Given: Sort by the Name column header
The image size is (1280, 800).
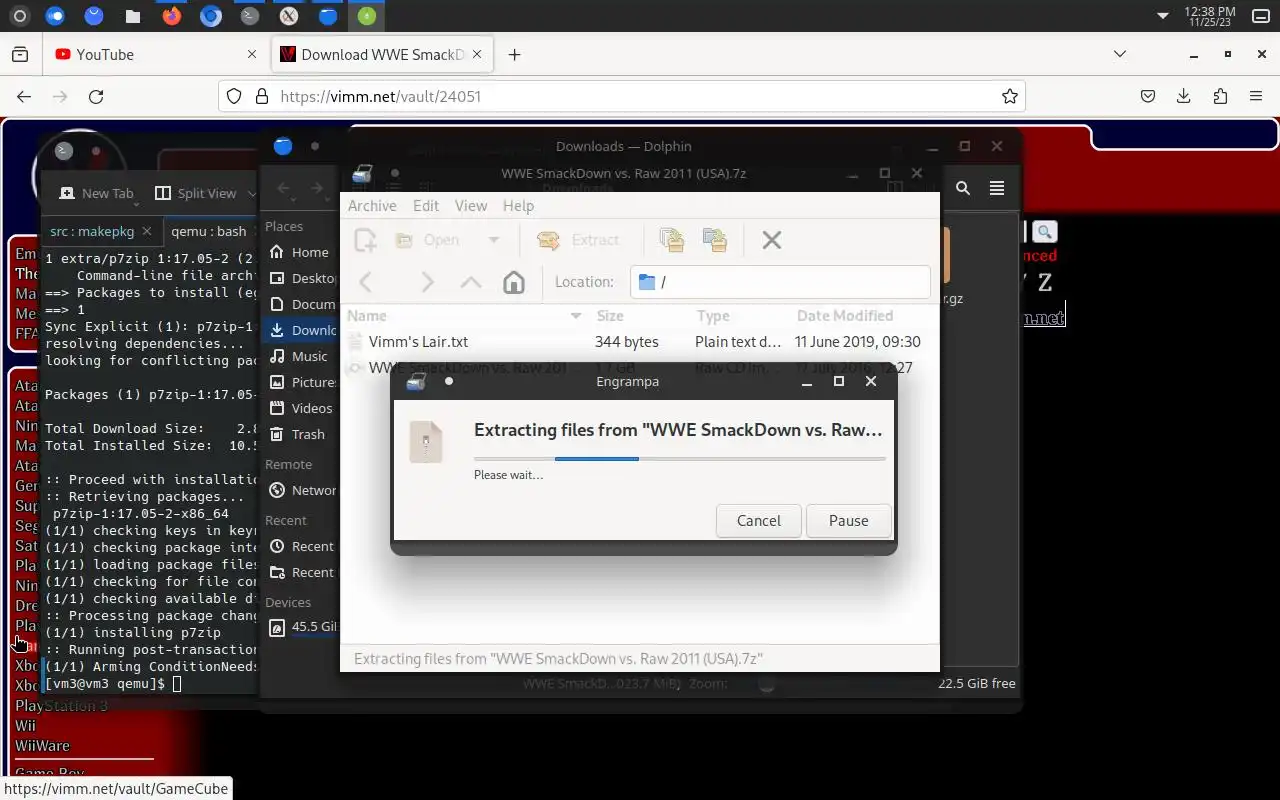Looking at the screenshot, I should (465, 316).
